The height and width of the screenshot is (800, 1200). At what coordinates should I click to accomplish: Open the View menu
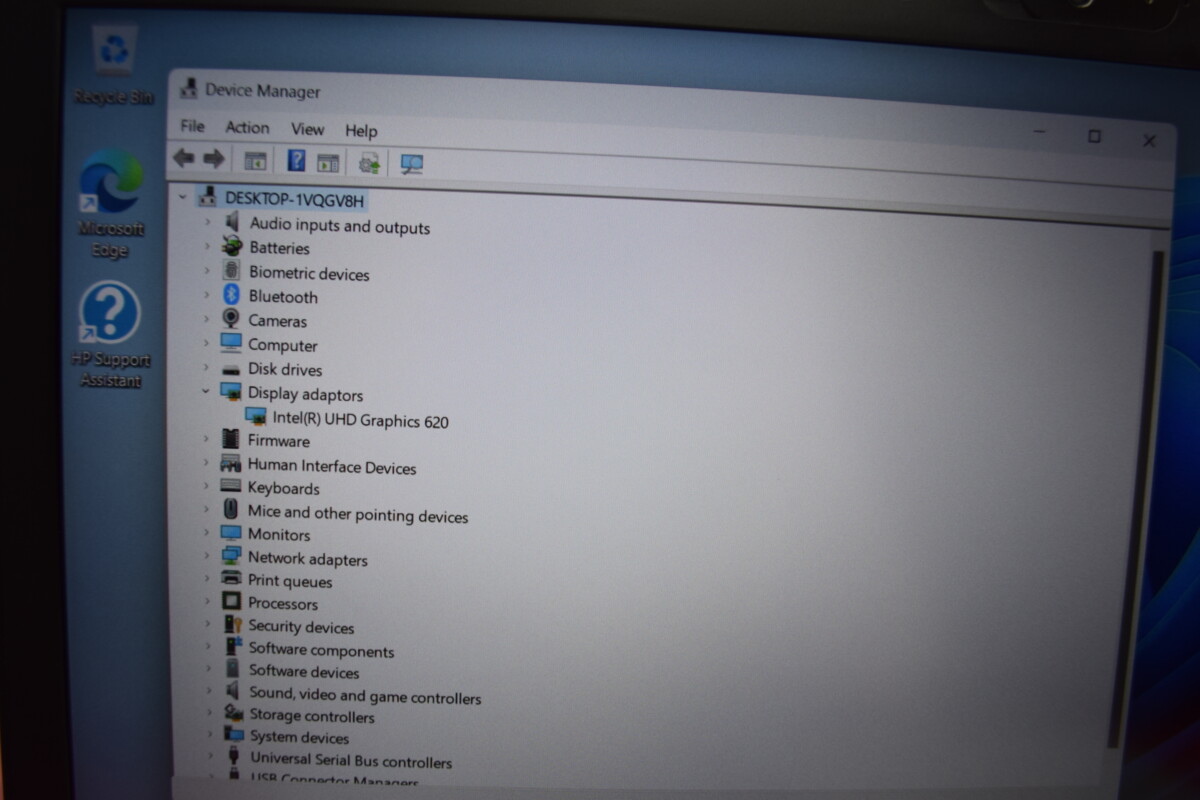pos(307,129)
